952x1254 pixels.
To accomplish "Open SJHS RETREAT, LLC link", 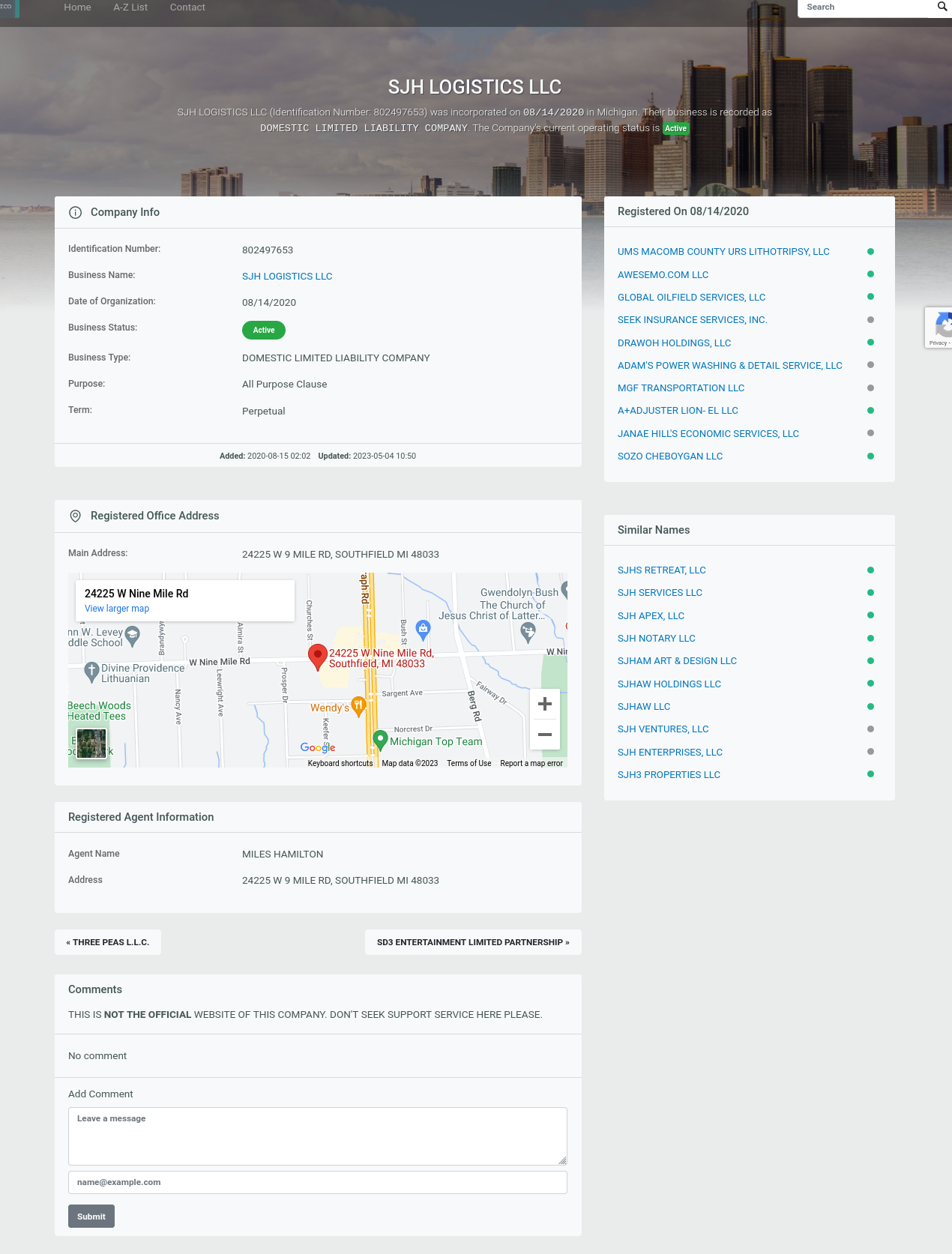I will pos(662,570).
